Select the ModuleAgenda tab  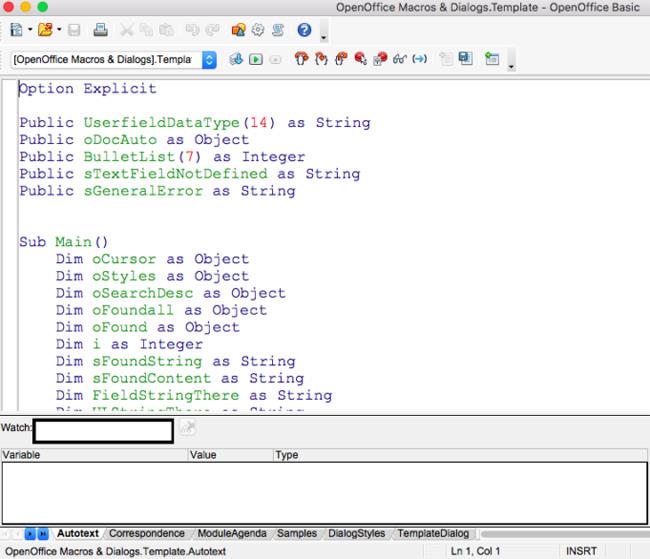232,534
